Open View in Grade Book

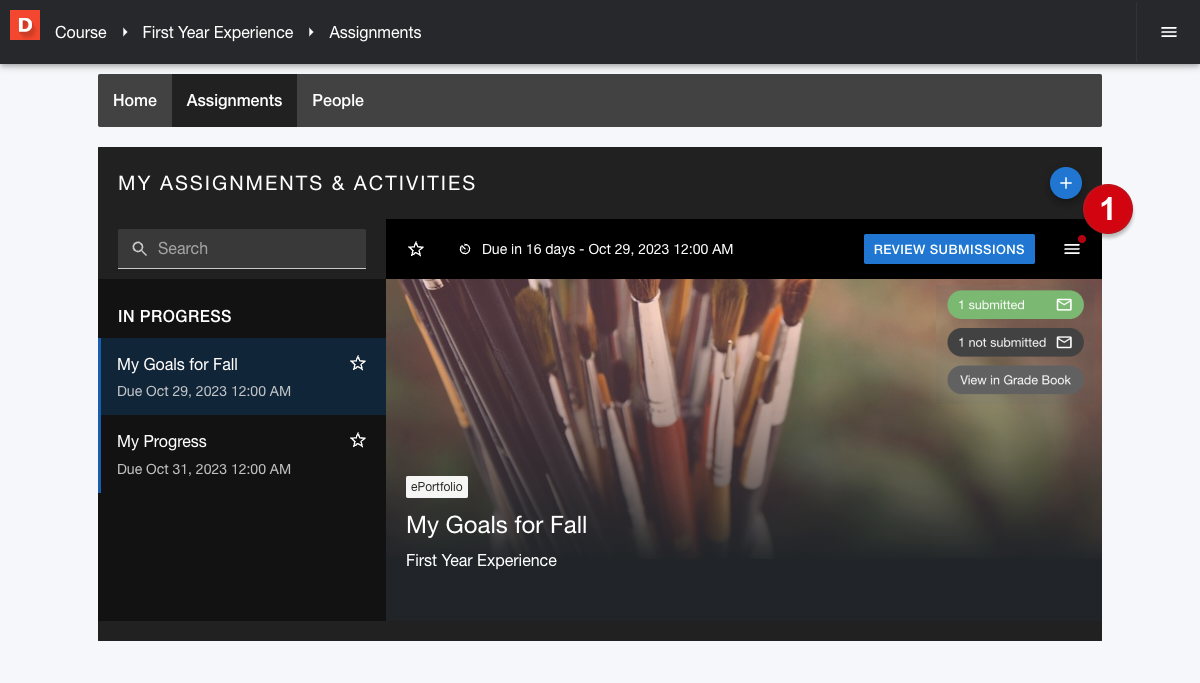click(x=1015, y=380)
